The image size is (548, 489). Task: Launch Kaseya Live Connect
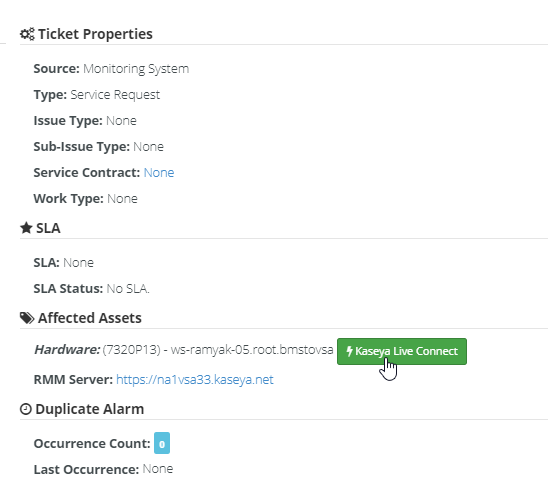(x=402, y=351)
